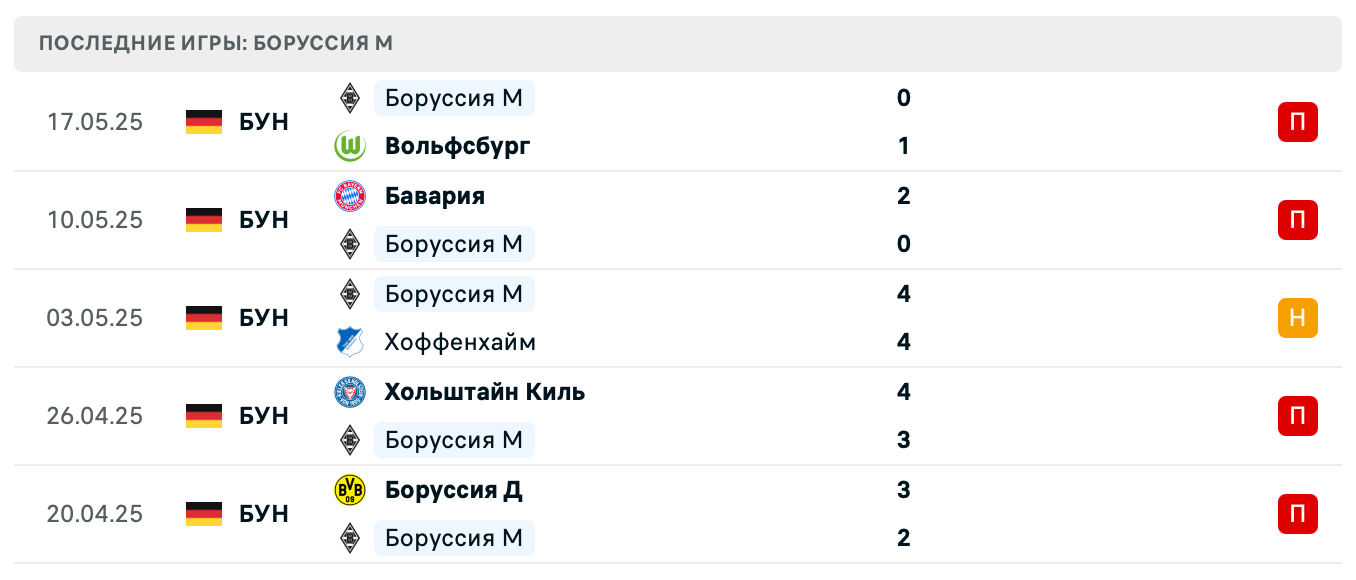The image size is (1356, 580).
Task: Open the Вольфсбург team link
Action: 457,147
